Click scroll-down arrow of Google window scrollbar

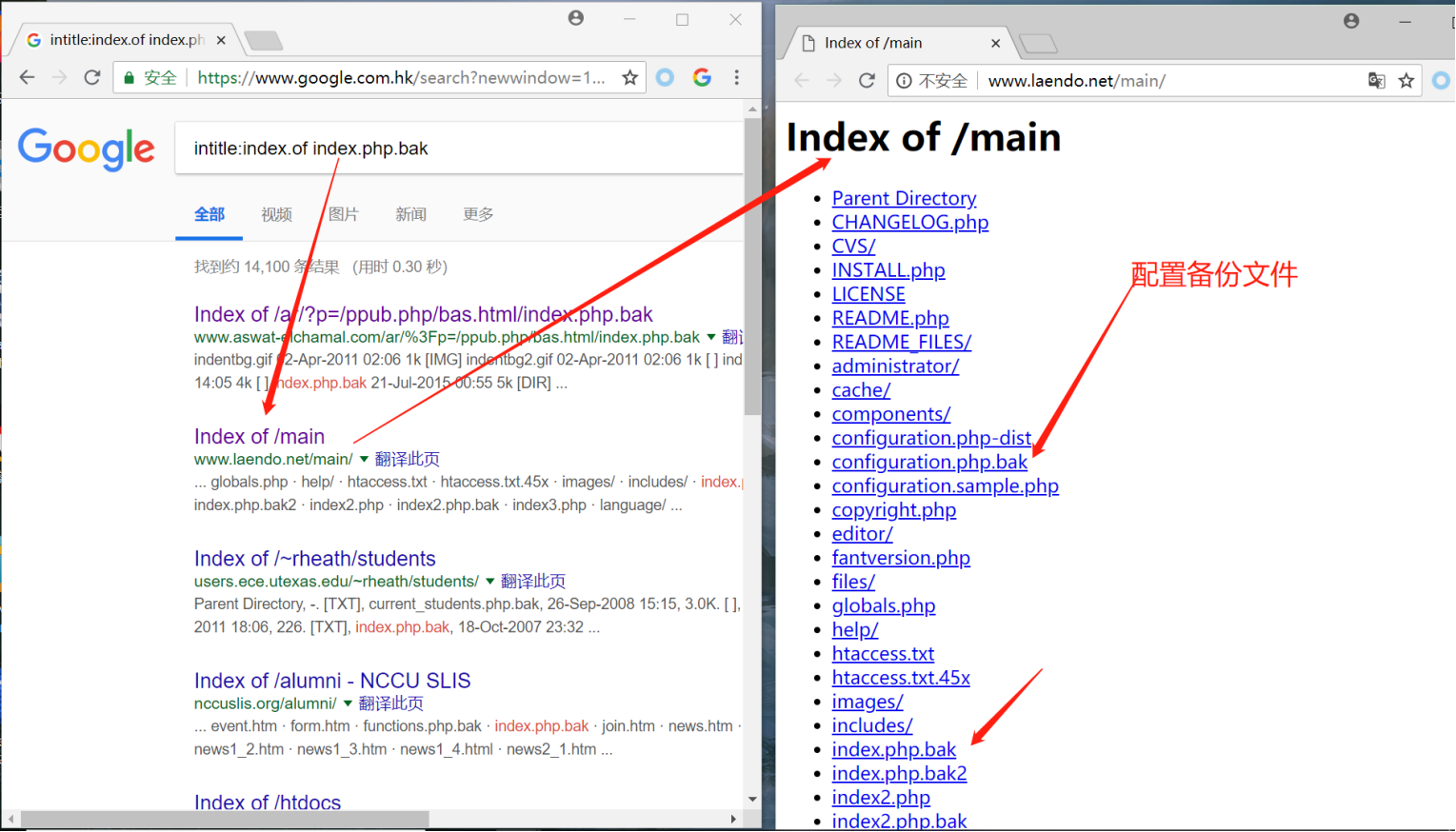[x=752, y=800]
